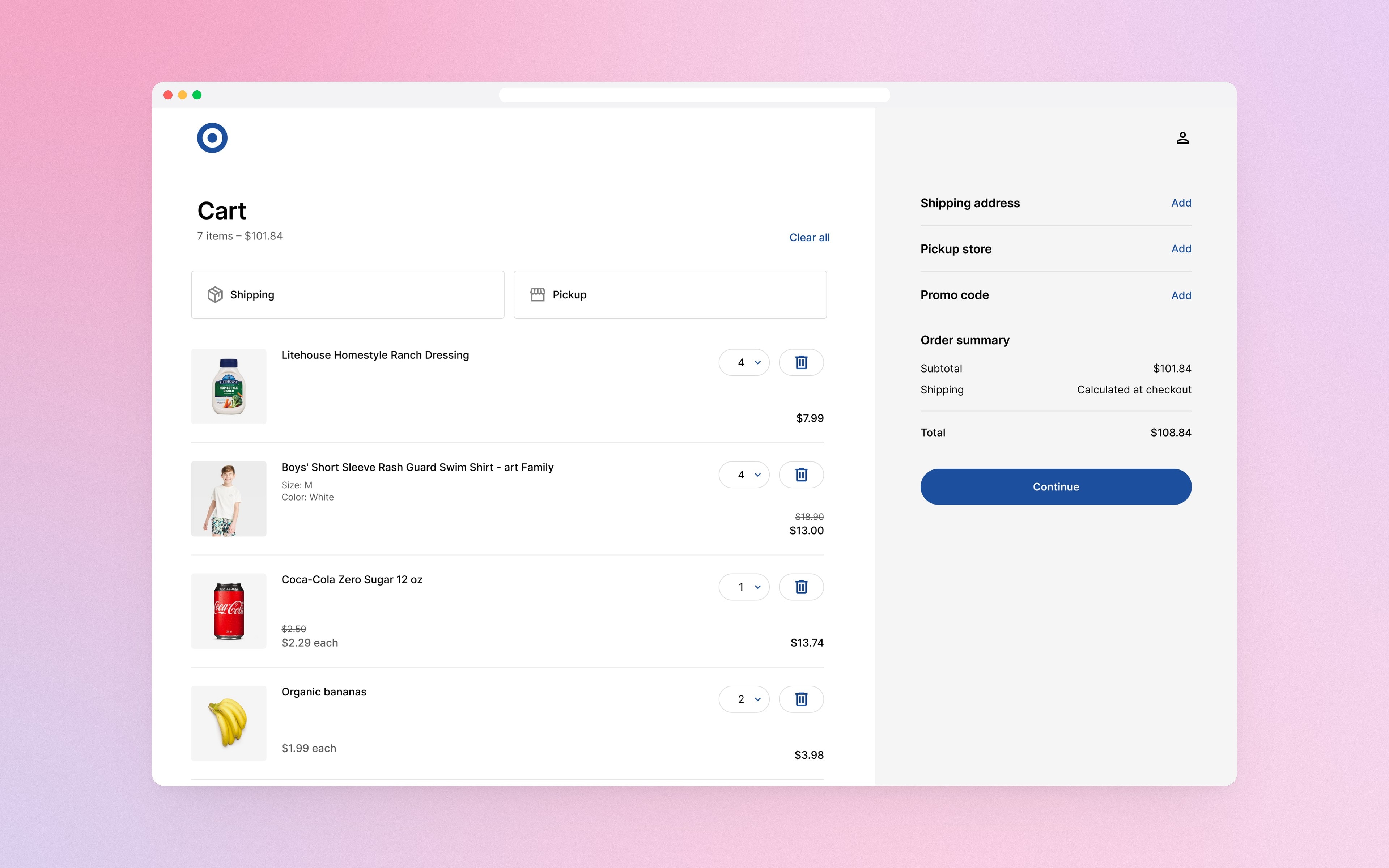Image resolution: width=1389 pixels, height=868 pixels.
Task: Open the bananas product thumbnail
Action: (x=229, y=723)
